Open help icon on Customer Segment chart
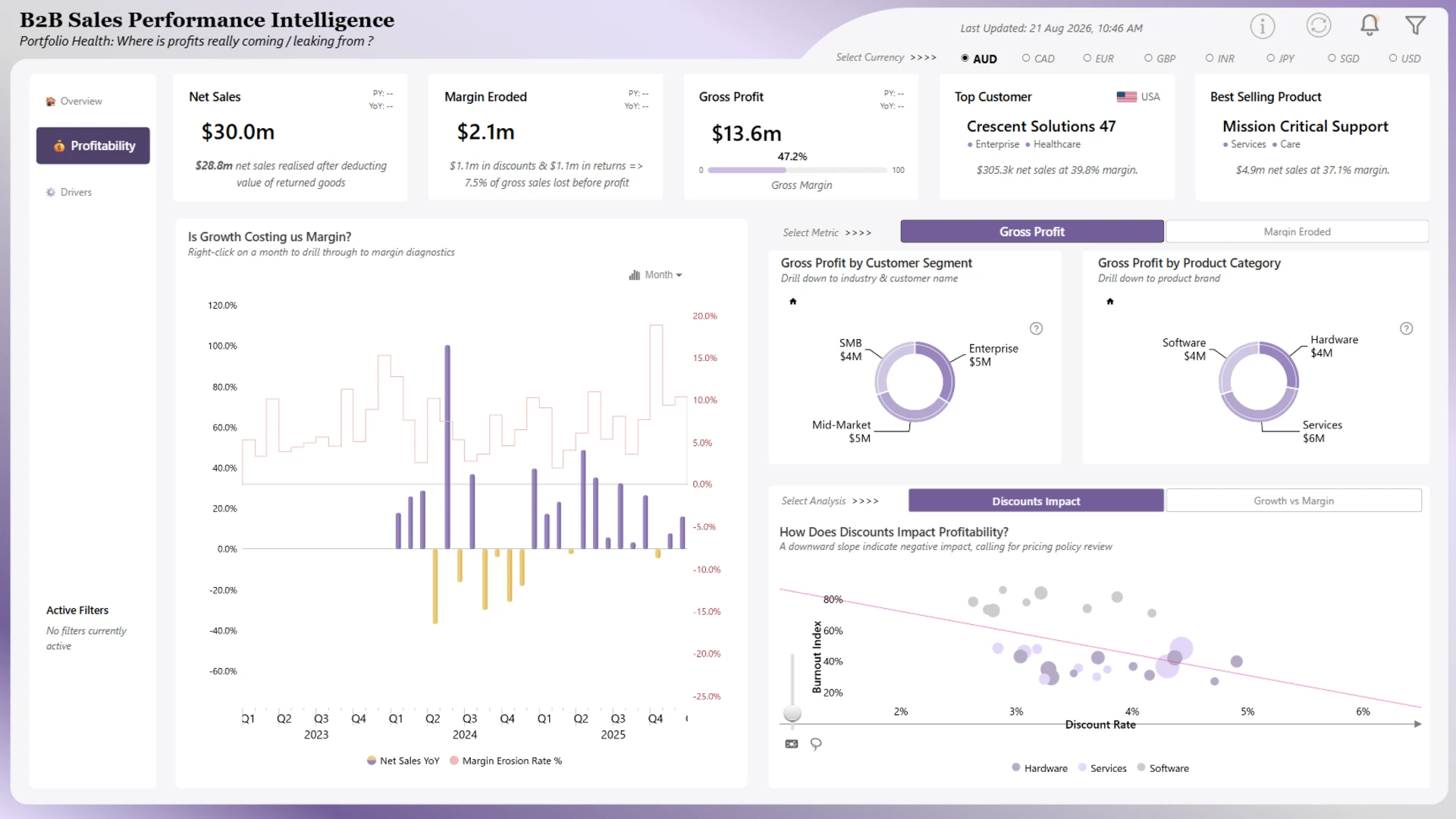The width and height of the screenshot is (1456, 819). 1036,328
